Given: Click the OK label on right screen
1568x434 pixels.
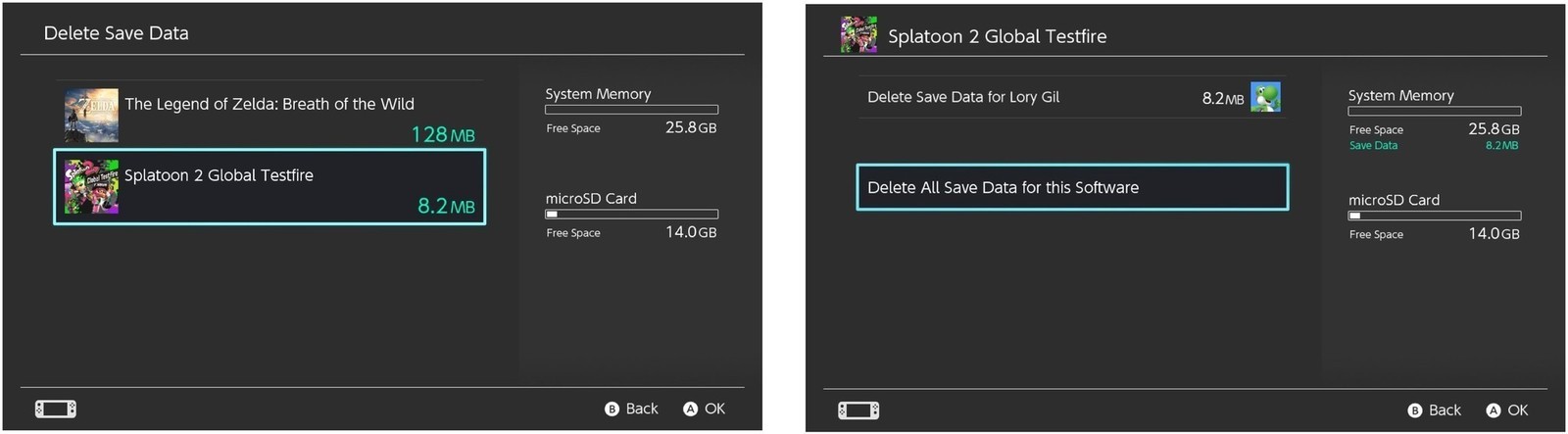Looking at the screenshot, I should 1517,410.
